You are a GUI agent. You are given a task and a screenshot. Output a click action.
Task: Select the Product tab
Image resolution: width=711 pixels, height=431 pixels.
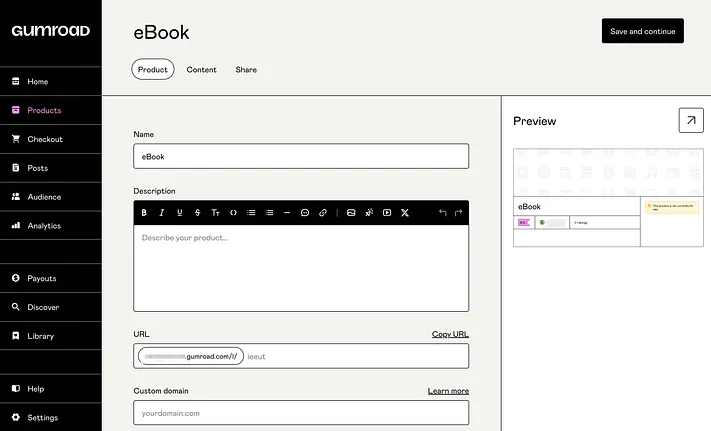point(153,69)
